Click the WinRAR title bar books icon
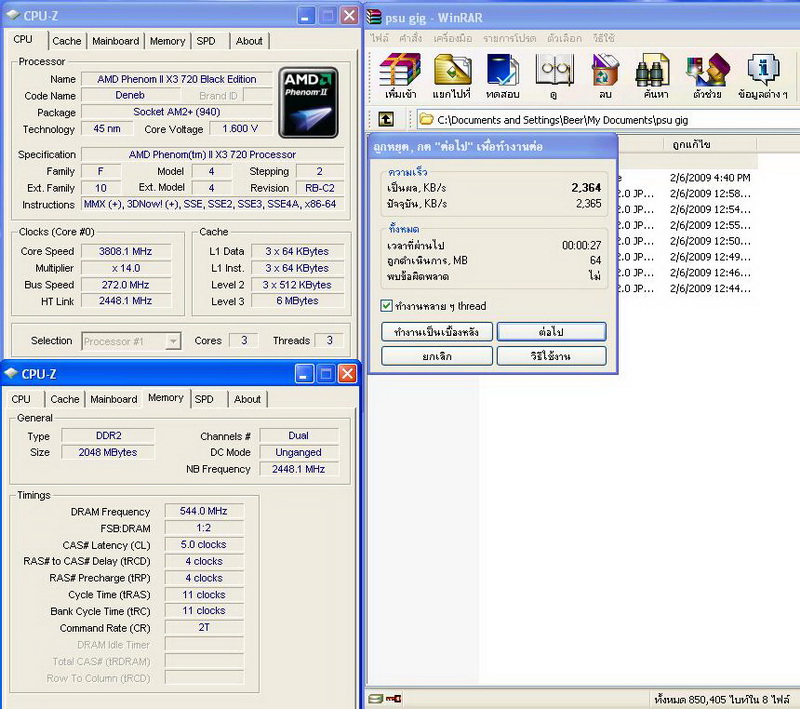The height and width of the screenshot is (709, 800). (374, 17)
